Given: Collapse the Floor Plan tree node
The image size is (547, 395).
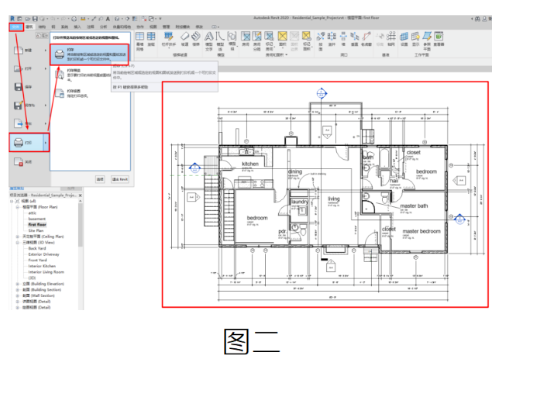Looking at the screenshot, I should point(17,207).
